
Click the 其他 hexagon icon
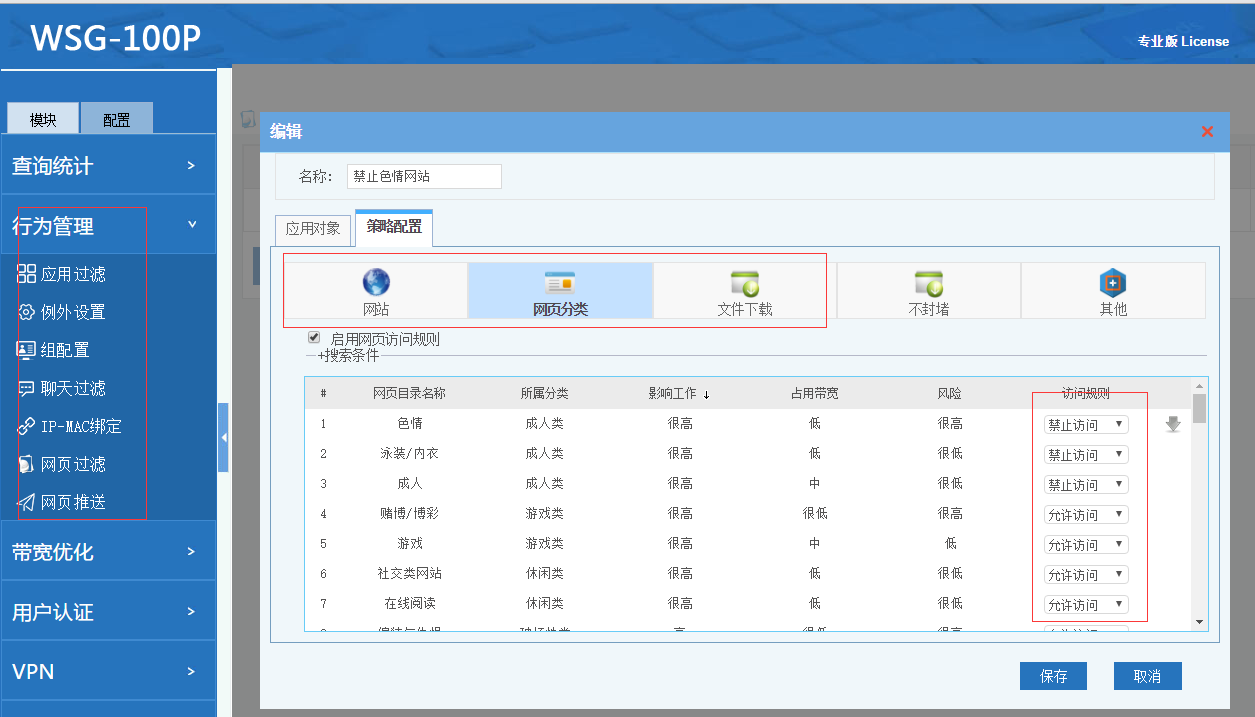(1113, 283)
